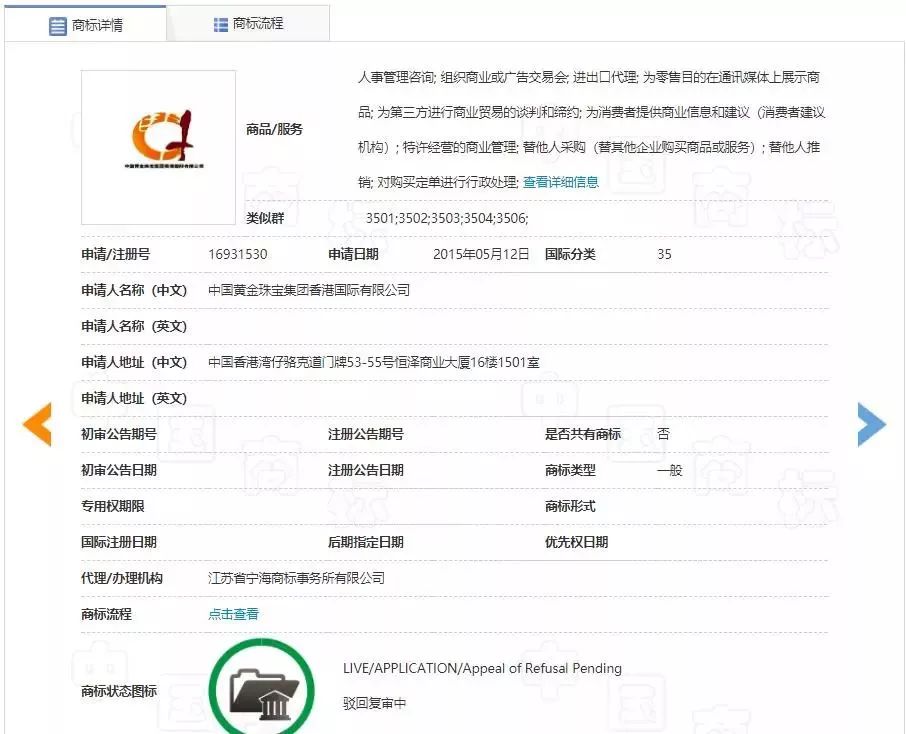This screenshot has width=906, height=734.
Task: Click the 类似群 label
Action: pyautogui.click(x=265, y=218)
